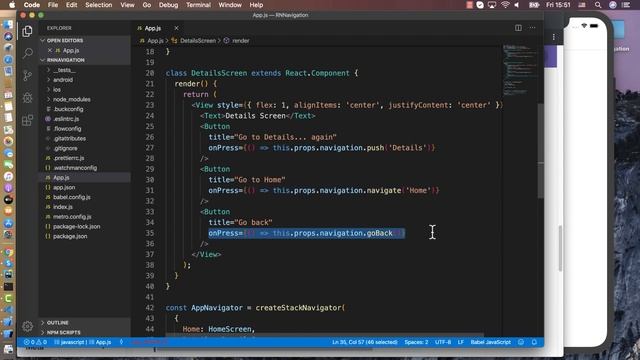Open .eslintrc.js in the explorer

66,119
